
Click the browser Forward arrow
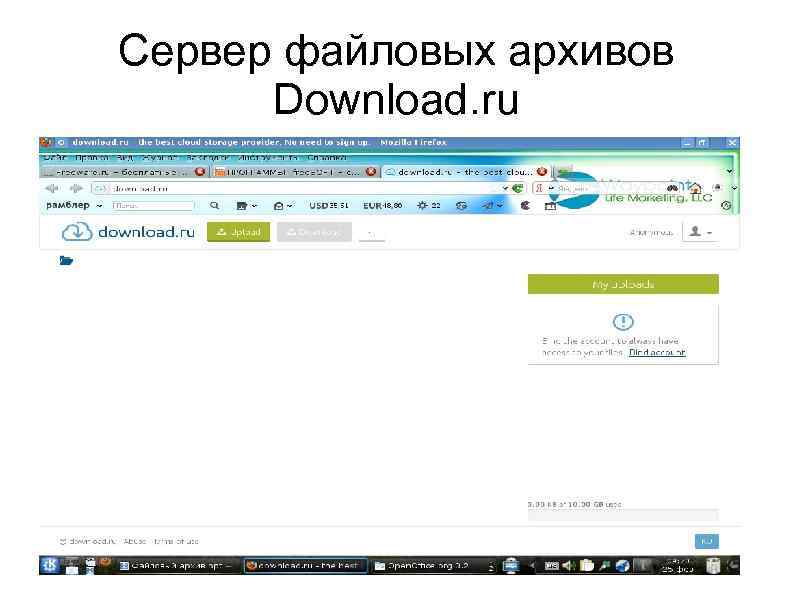[x=76, y=188]
